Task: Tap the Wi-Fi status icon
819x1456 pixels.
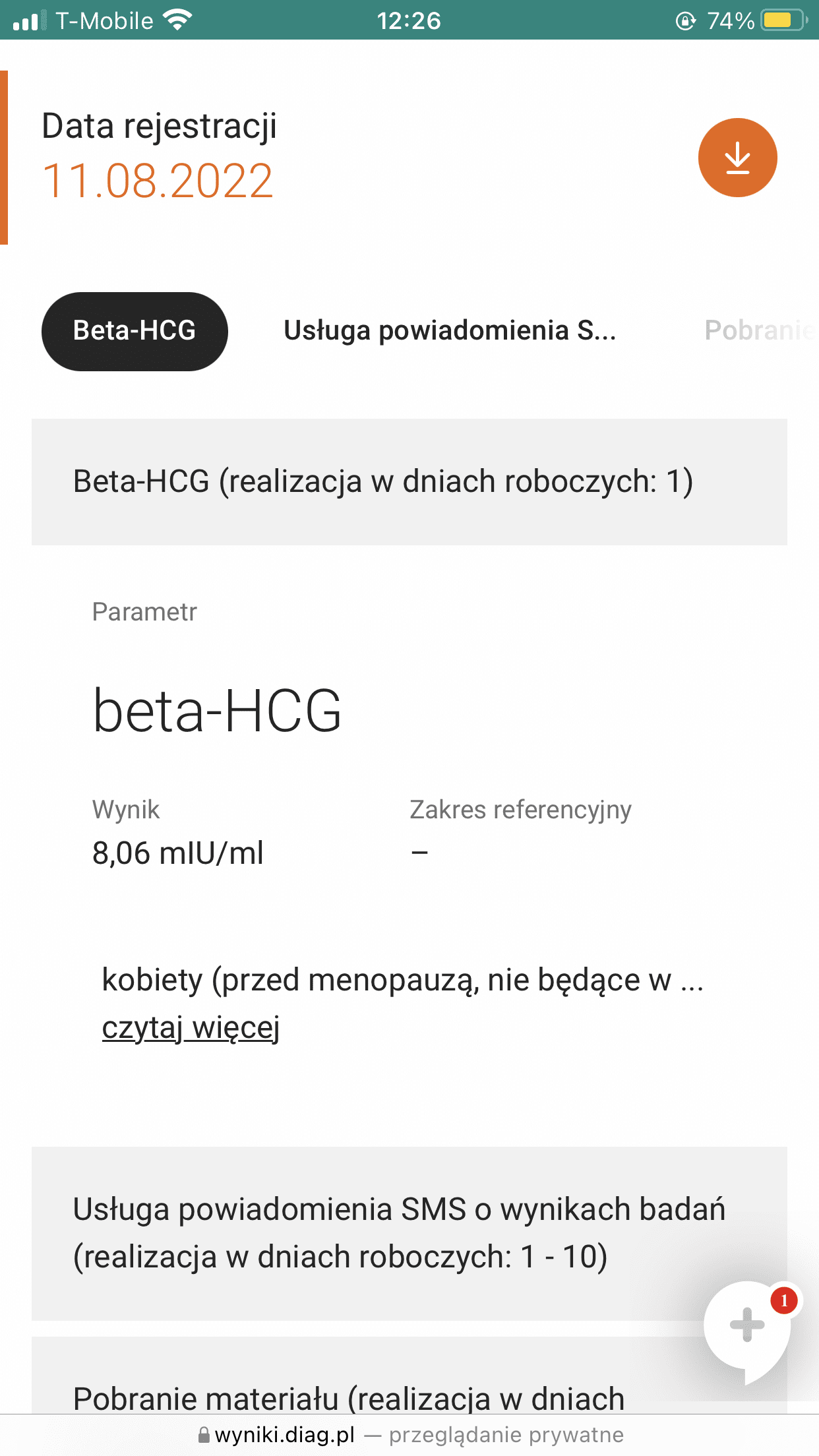Action: 177,20
